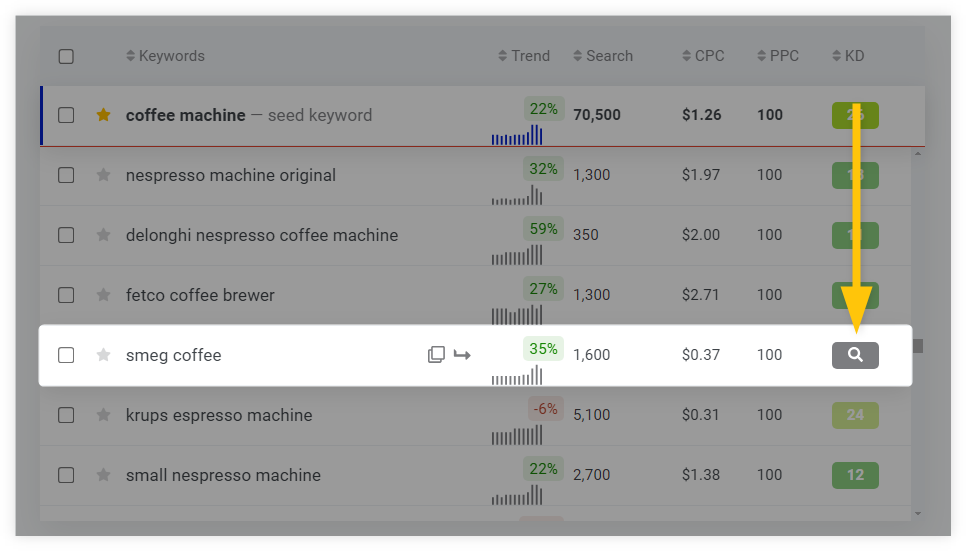Copy the smeg coffee keyword

tap(436, 354)
